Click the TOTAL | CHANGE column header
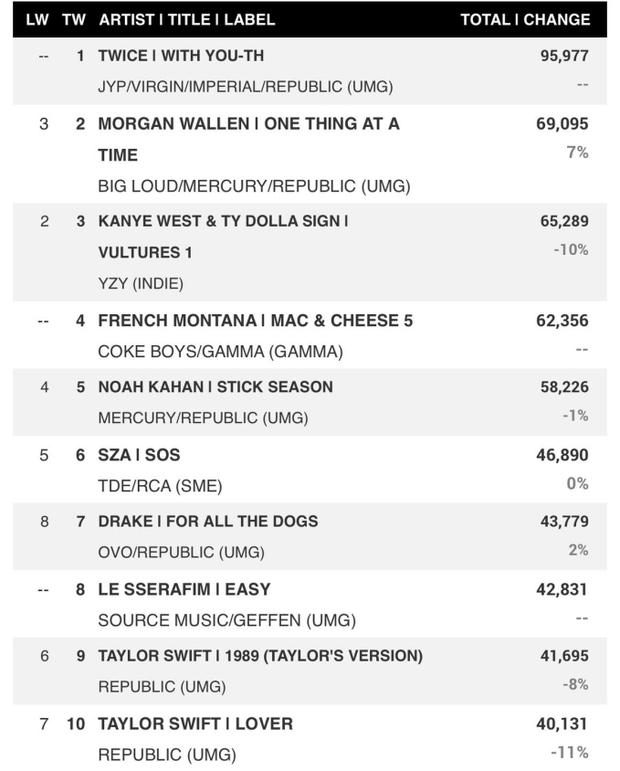The height and width of the screenshot is (771, 620). tap(525, 19)
